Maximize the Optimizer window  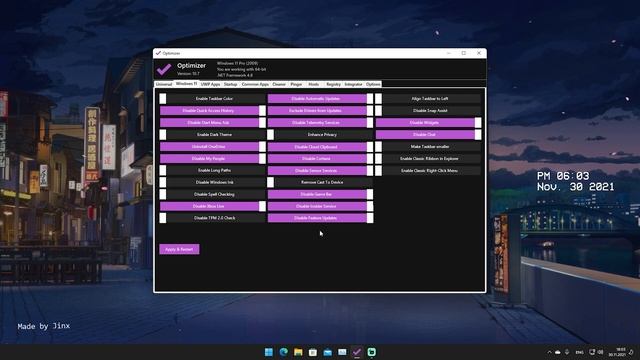pyautogui.click(x=464, y=53)
